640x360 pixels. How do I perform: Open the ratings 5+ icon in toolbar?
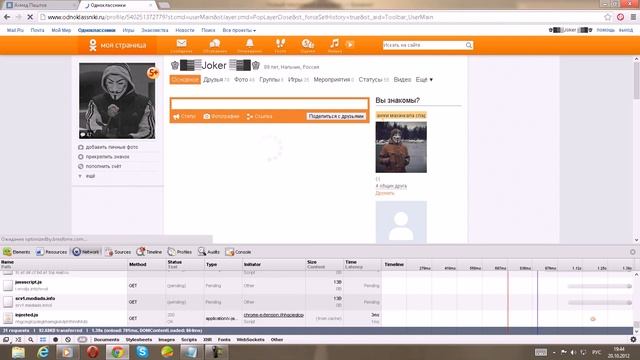pyautogui.click(x=307, y=45)
